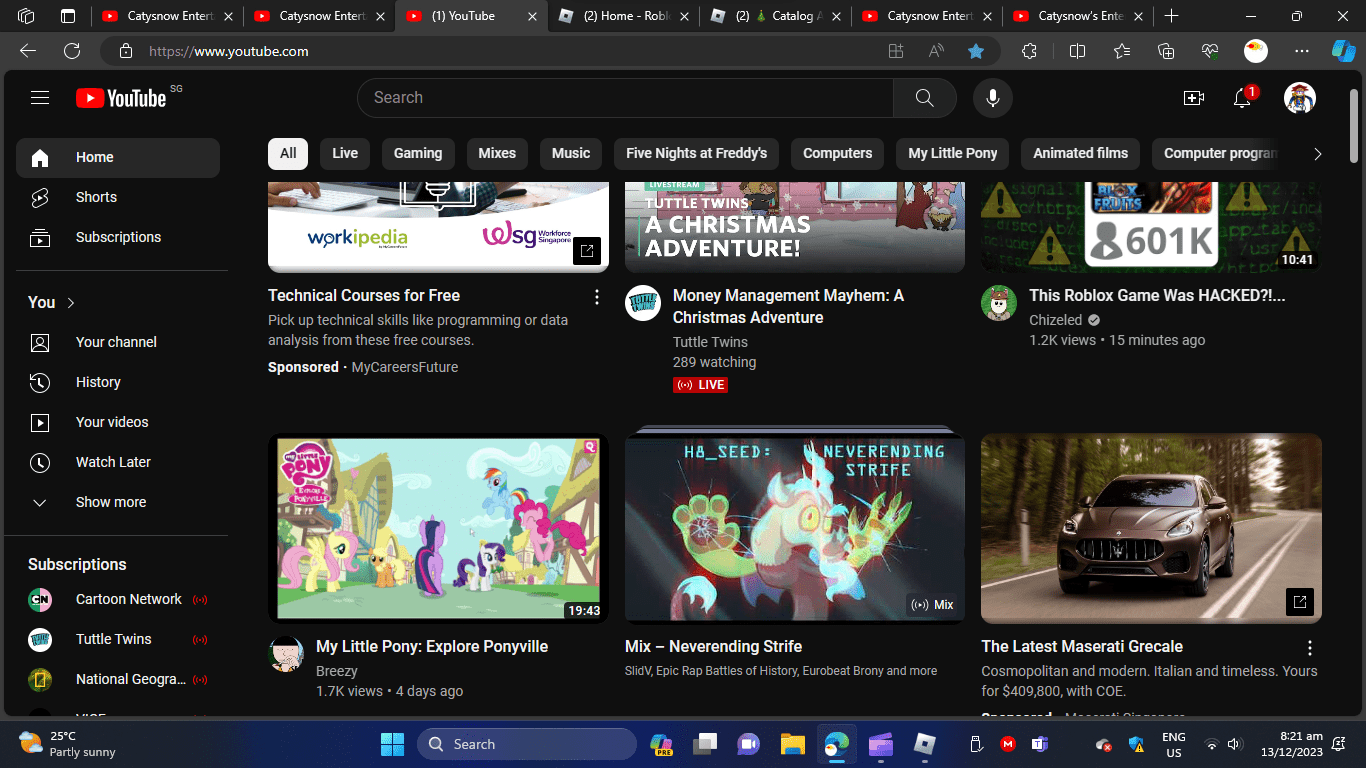Toggle the Music filter chip
The image size is (1366, 768).
[571, 153]
